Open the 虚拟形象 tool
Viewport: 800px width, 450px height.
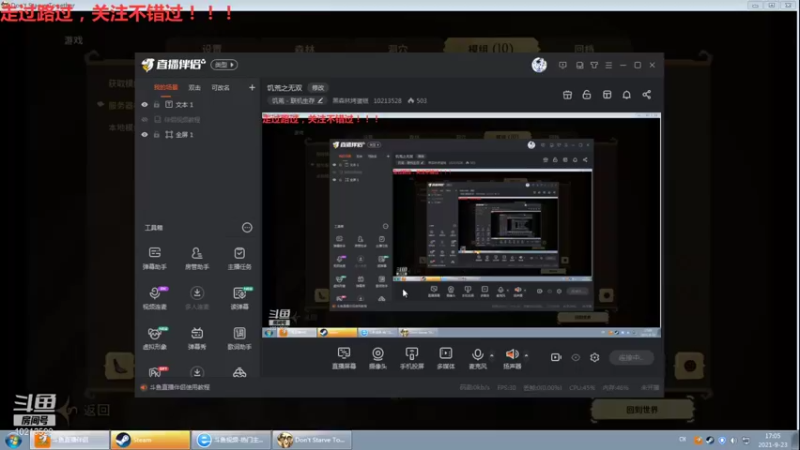155,338
